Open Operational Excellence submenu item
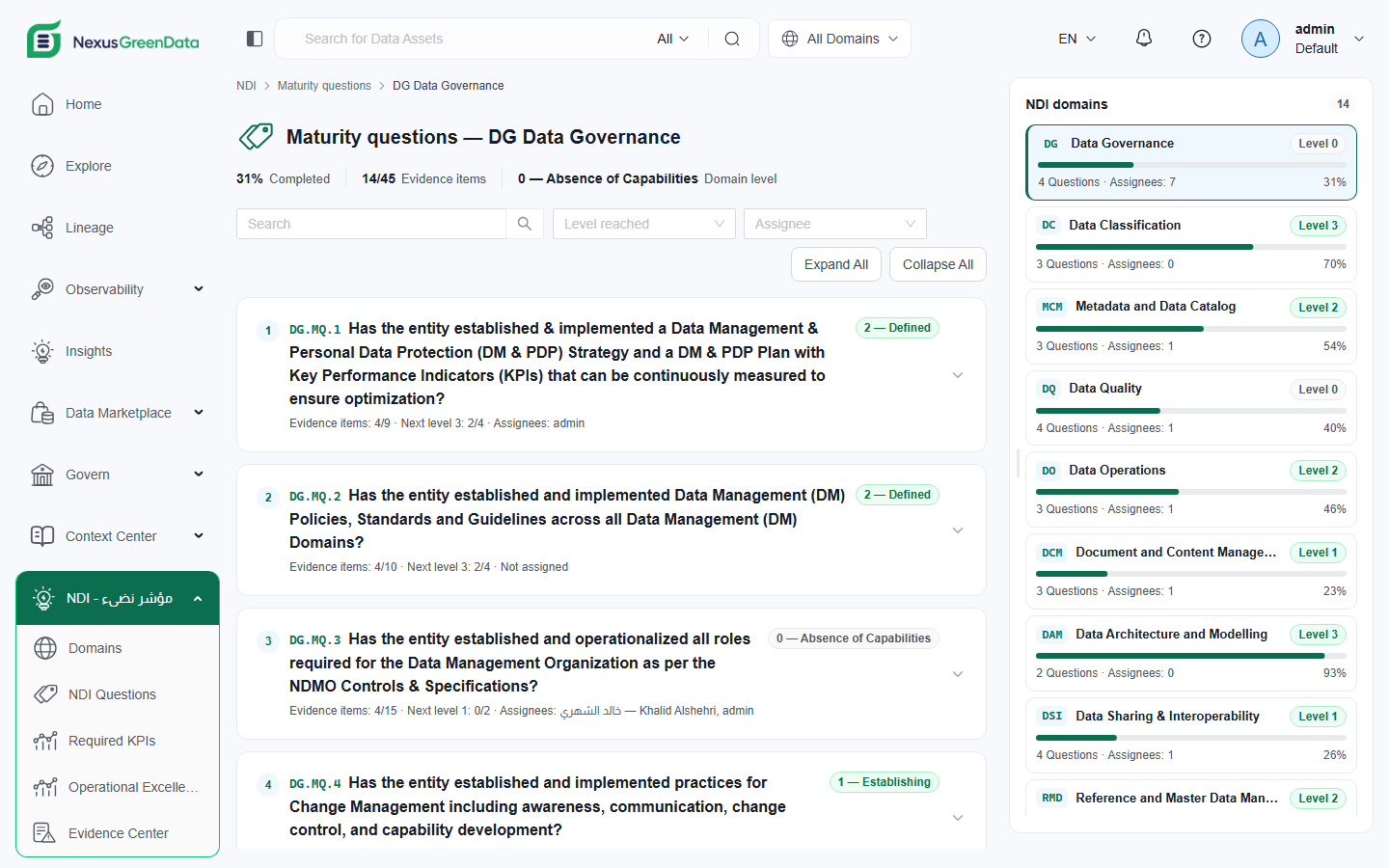Viewport: 1389px width, 868px height. tap(118, 787)
